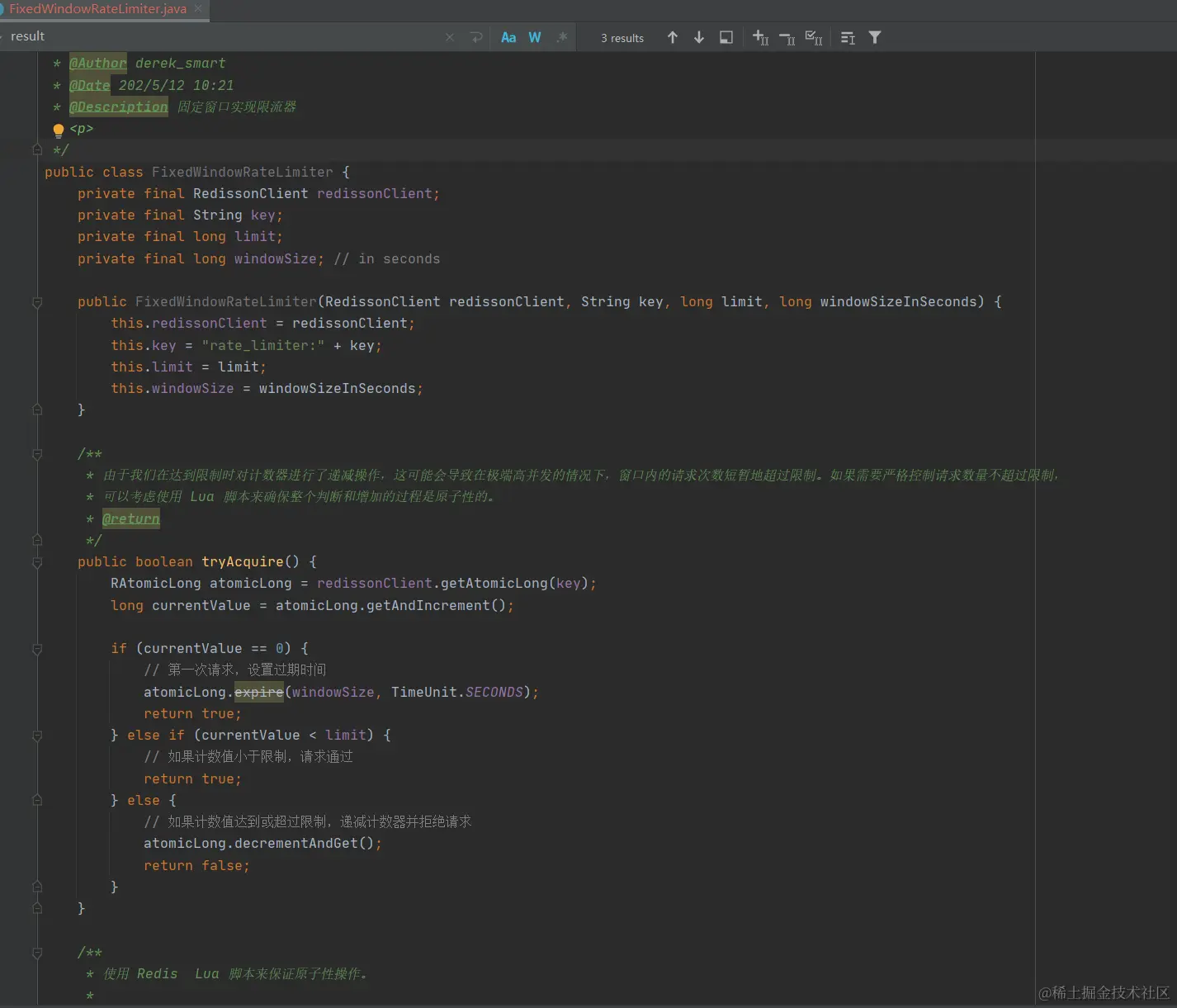This screenshot has width=1177, height=1008.
Task: Fold the if currentValue == 0 block
Action: (x=37, y=649)
